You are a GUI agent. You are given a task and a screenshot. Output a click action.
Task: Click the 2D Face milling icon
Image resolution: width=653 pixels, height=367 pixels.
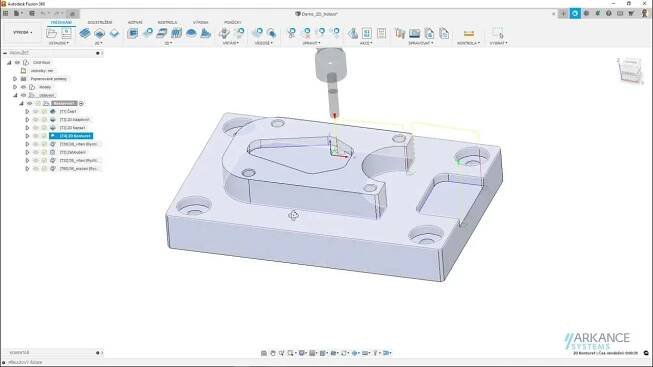pyautogui.click(x=85, y=33)
